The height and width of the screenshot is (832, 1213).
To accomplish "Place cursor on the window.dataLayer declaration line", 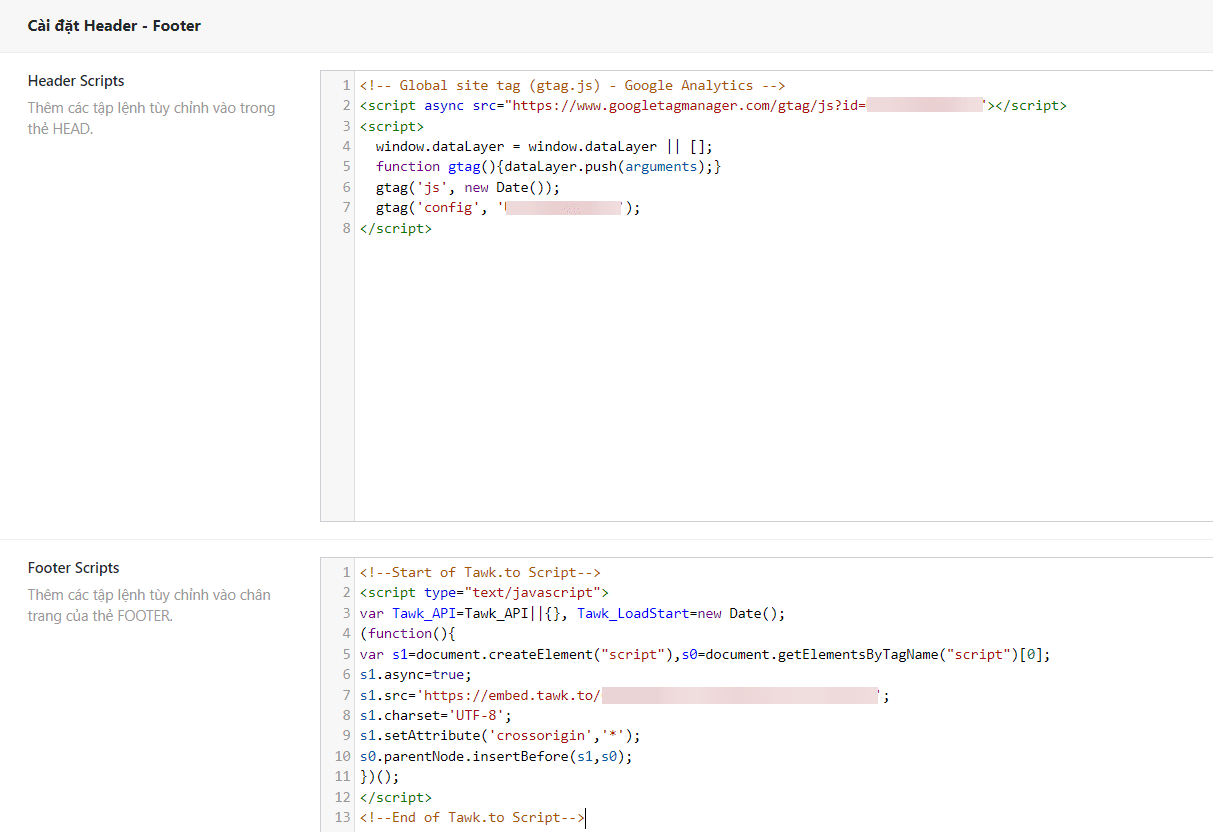I will 540,146.
